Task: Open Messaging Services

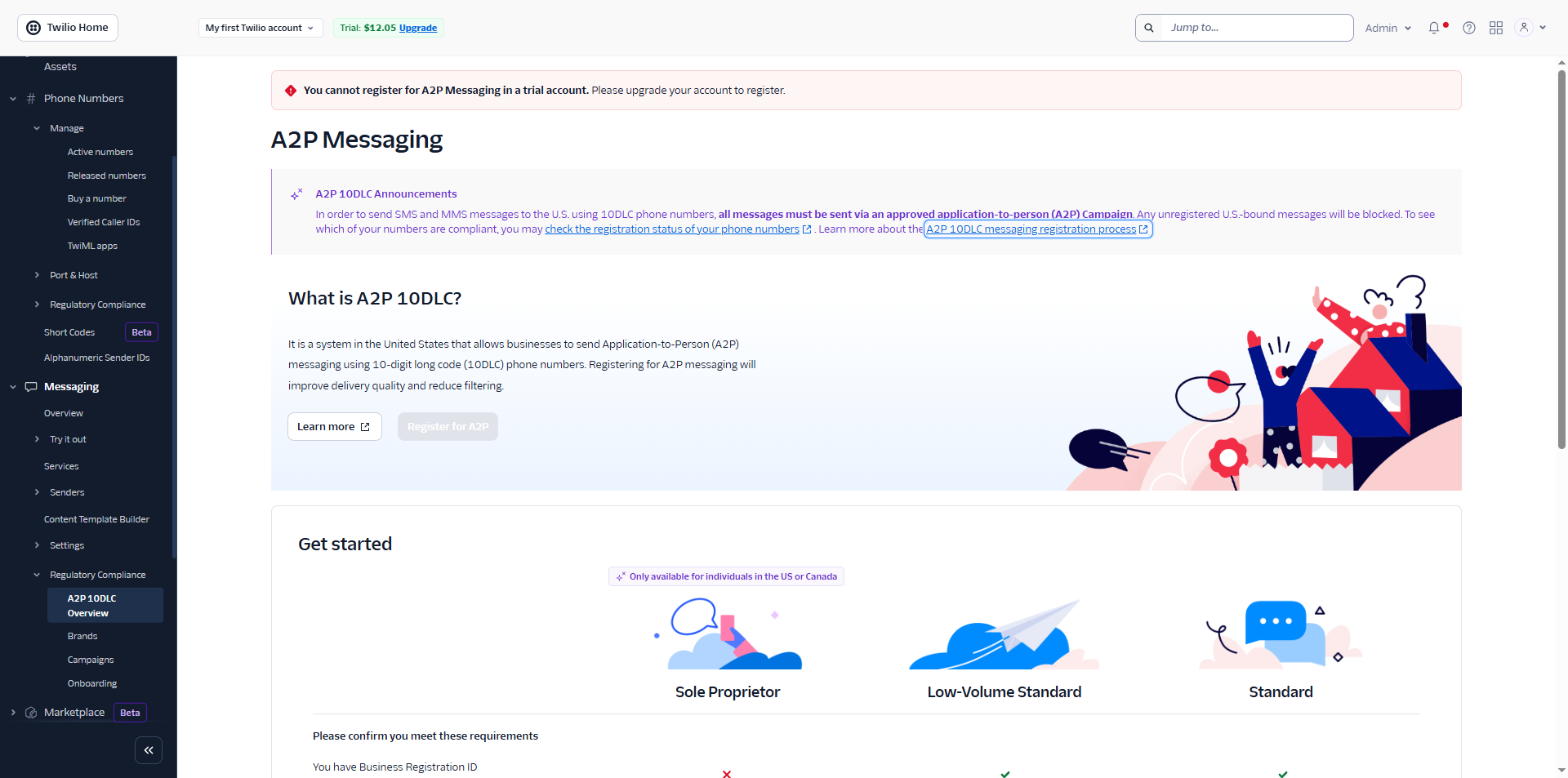Action: (61, 466)
